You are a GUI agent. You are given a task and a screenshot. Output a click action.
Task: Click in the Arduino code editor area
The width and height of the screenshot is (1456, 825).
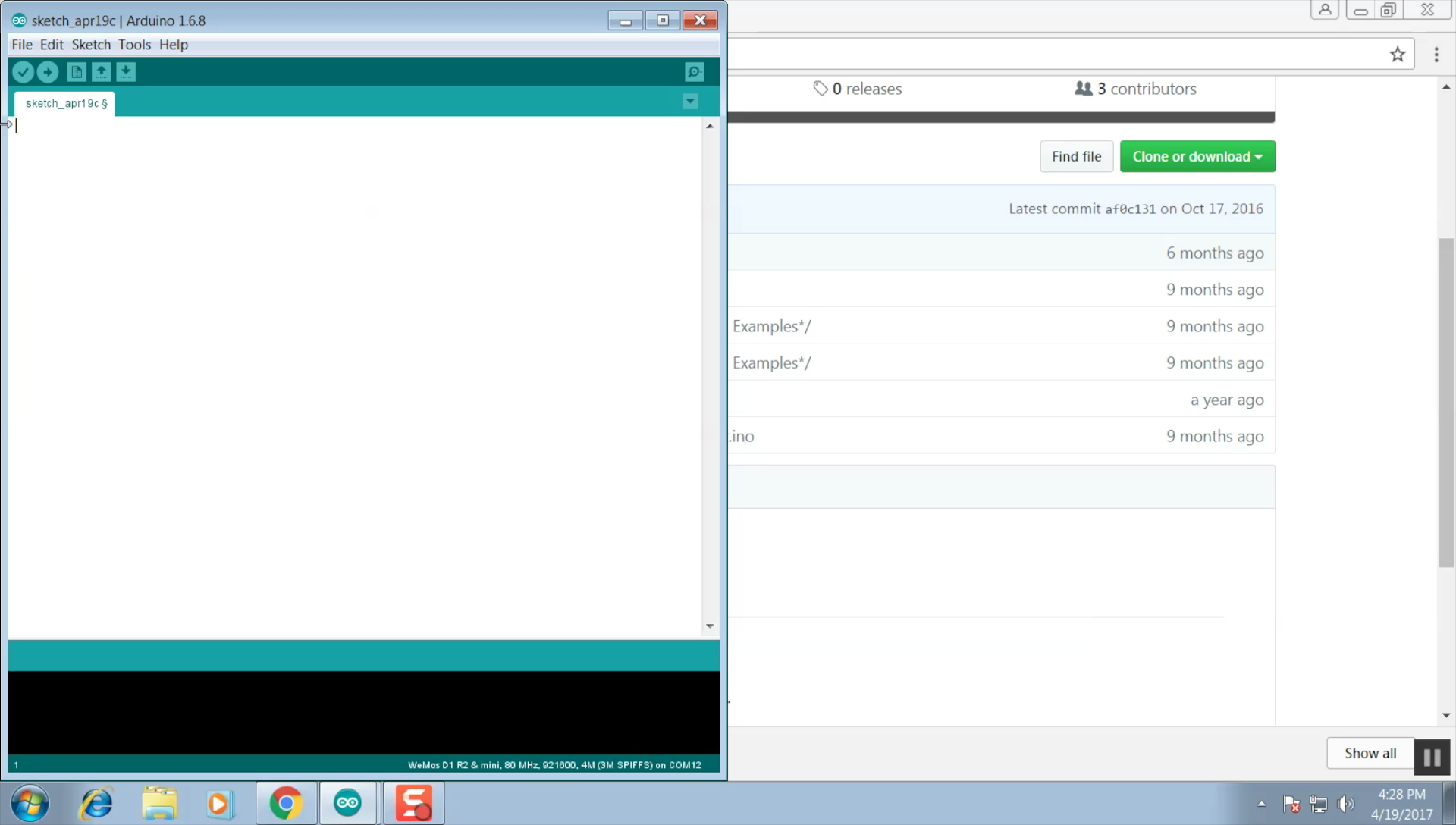click(x=356, y=378)
